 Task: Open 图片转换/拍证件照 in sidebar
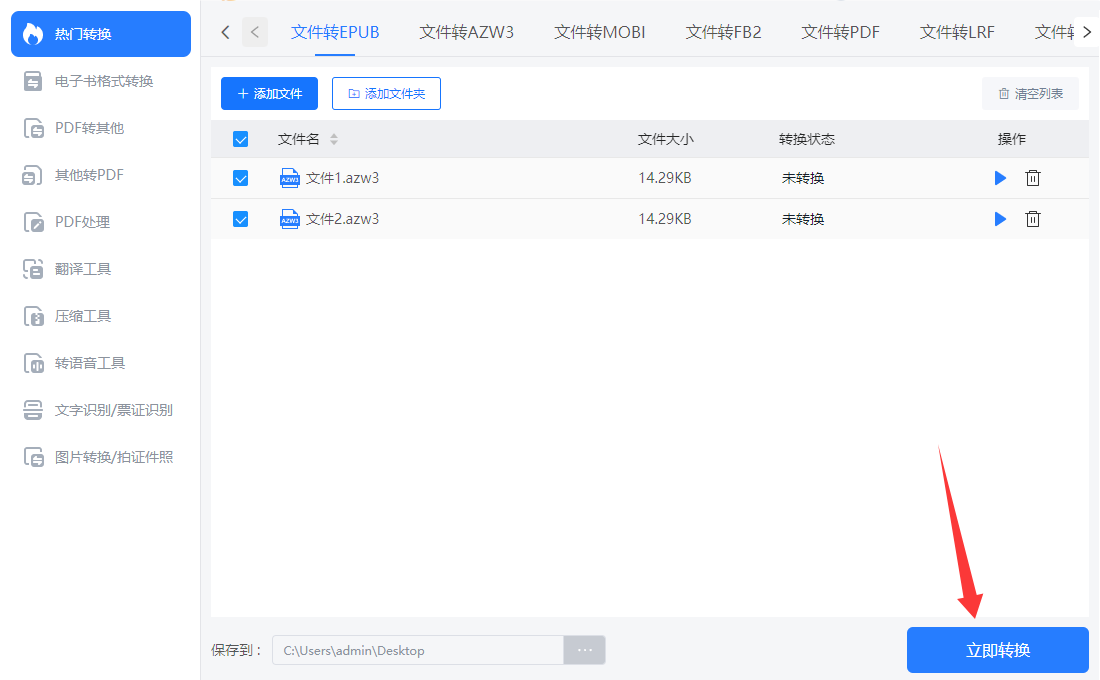click(100, 458)
